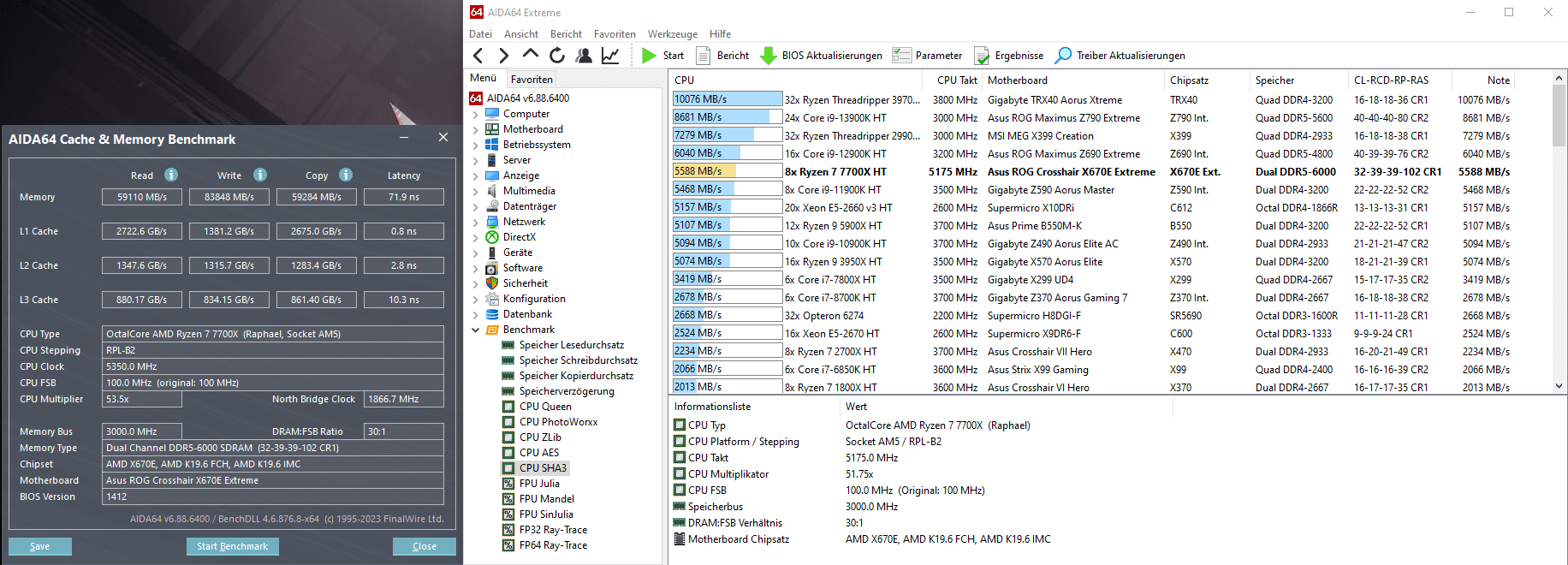This screenshot has height=565, width=1568.
Task: Expand the Konfiguration tree node
Action: click(476, 299)
